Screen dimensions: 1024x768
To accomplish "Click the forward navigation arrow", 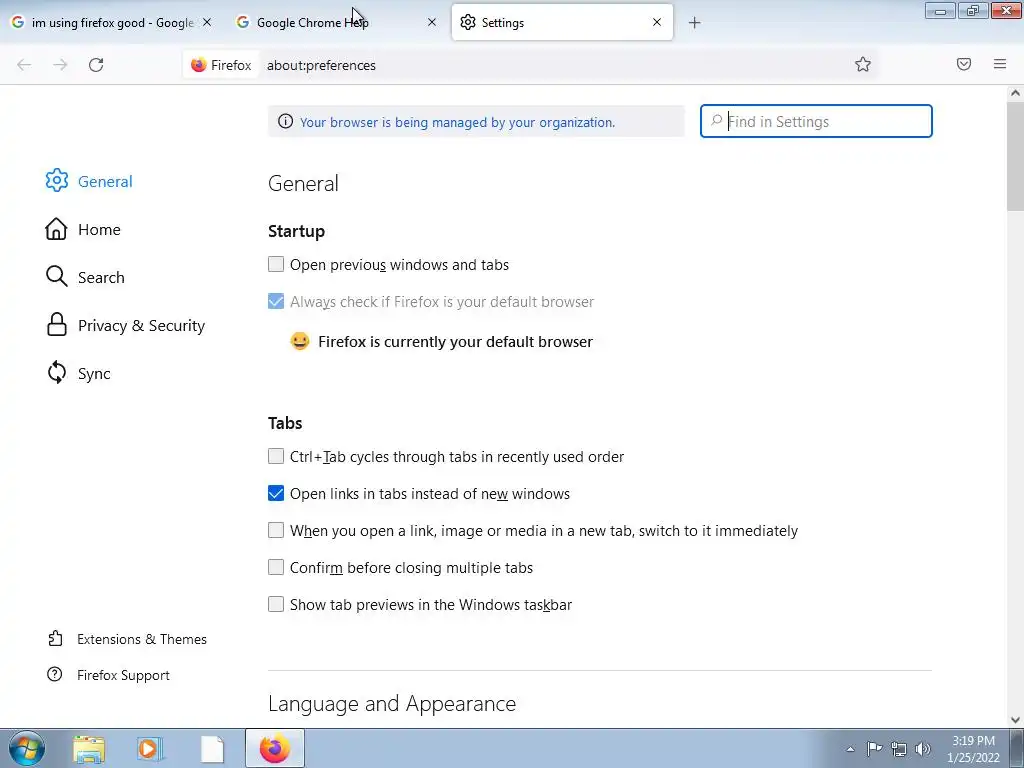I will point(60,65).
